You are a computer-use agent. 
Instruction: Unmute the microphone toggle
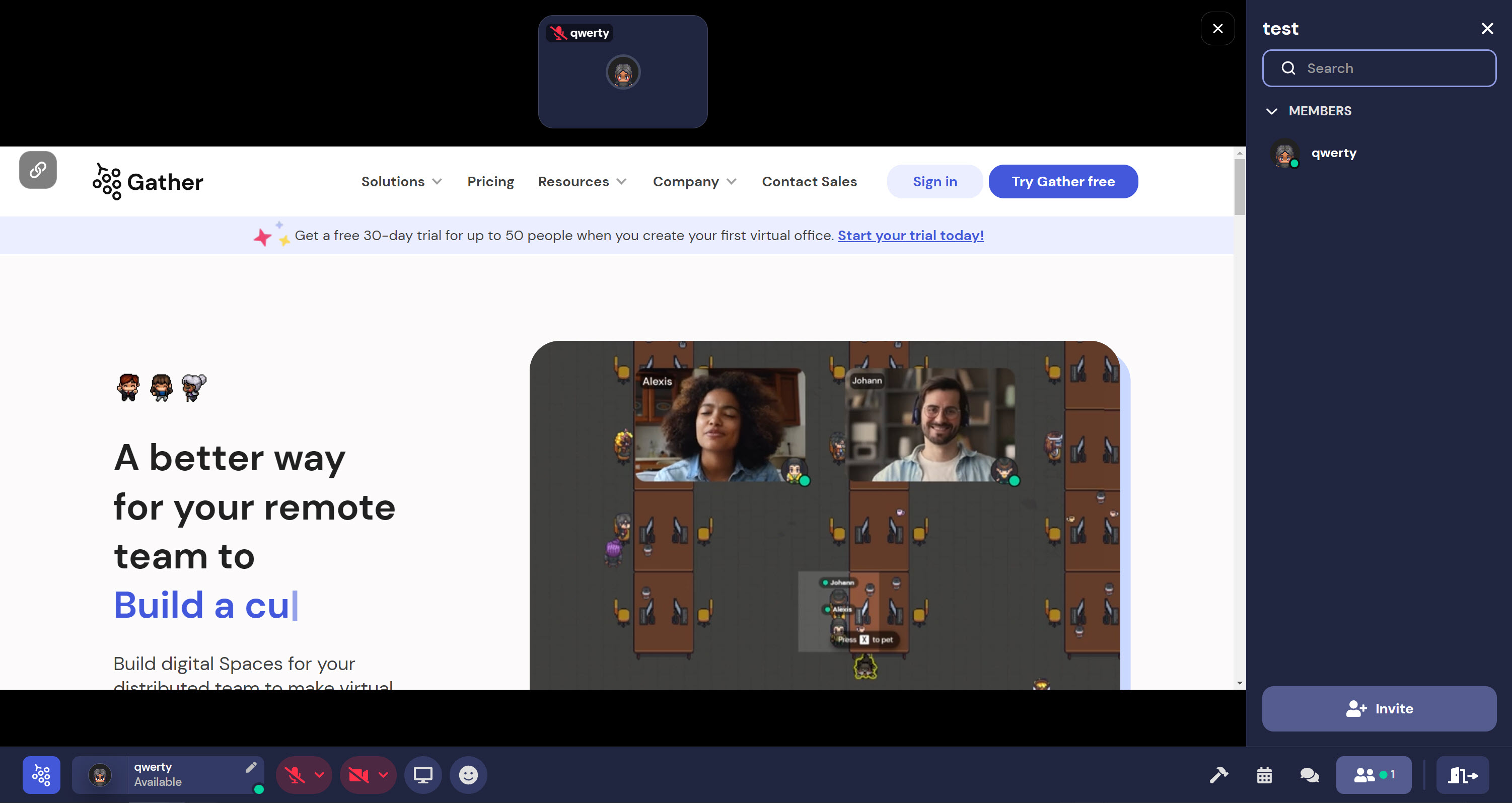click(x=295, y=775)
